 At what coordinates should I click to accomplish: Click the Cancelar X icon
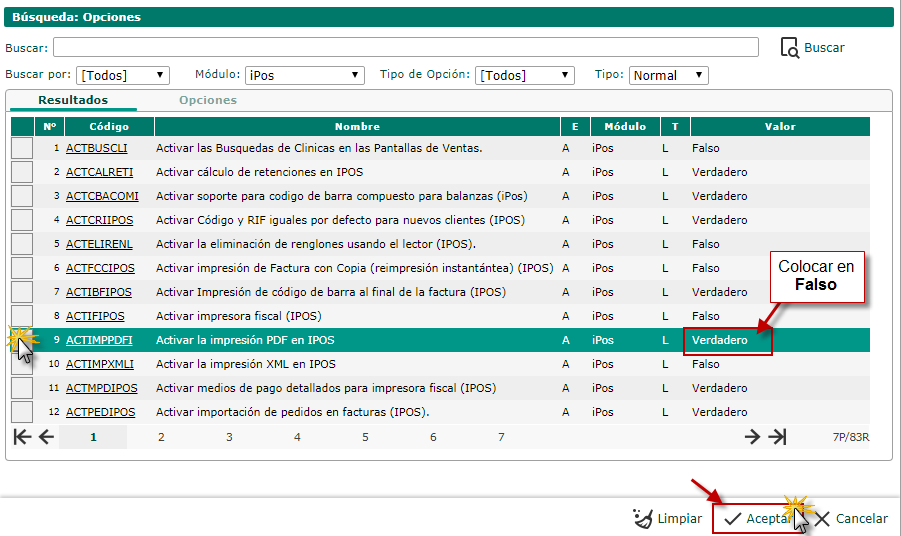pyautogui.click(x=822, y=518)
